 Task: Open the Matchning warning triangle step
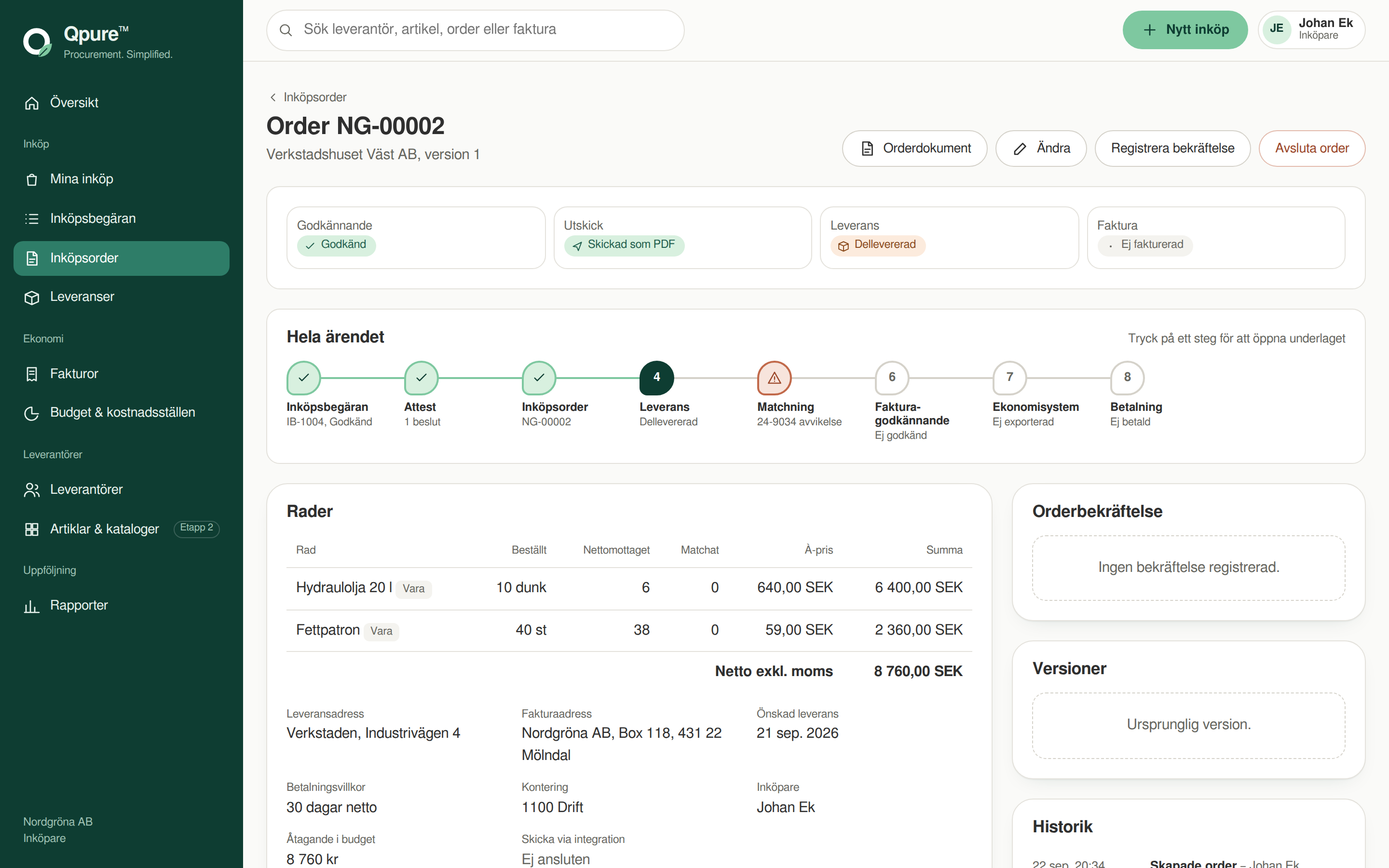[774, 378]
